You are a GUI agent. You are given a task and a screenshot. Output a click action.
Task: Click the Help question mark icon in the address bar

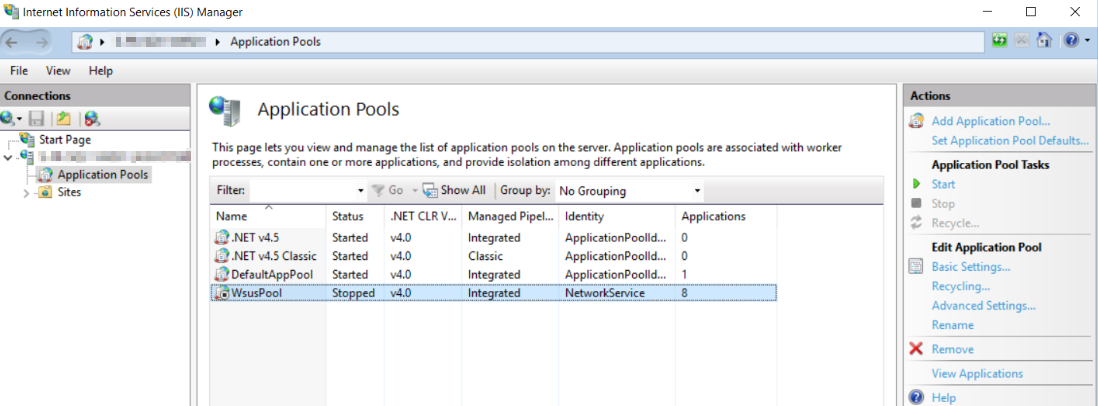pos(1071,41)
